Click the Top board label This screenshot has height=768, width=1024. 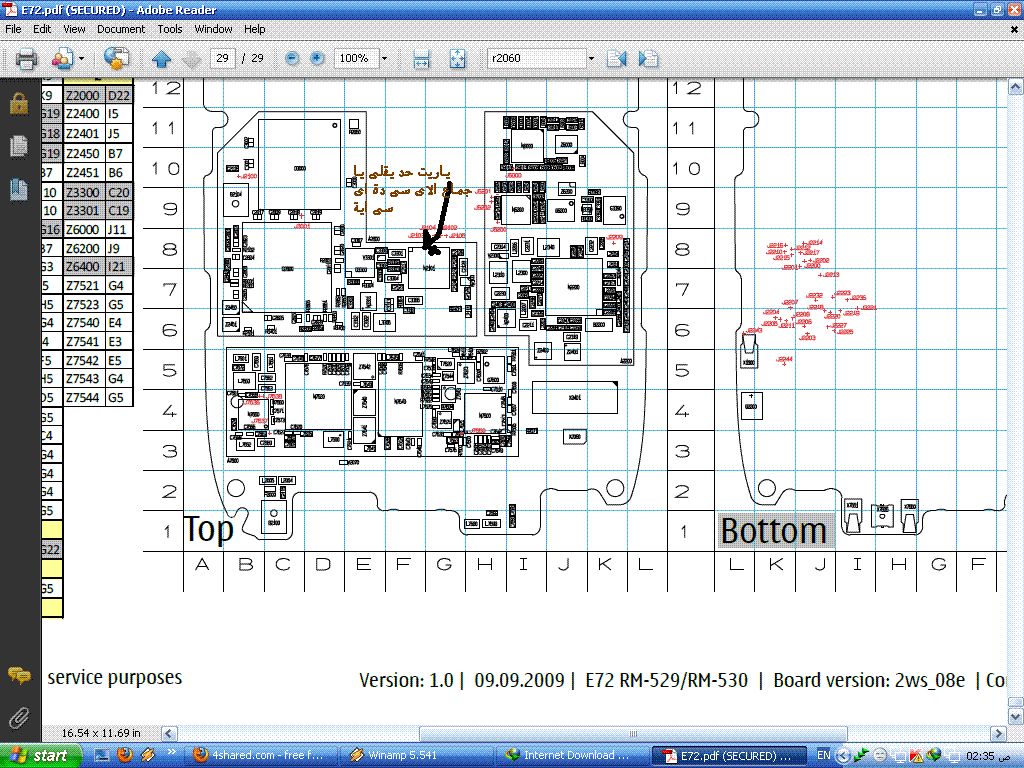(x=208, y=529)
